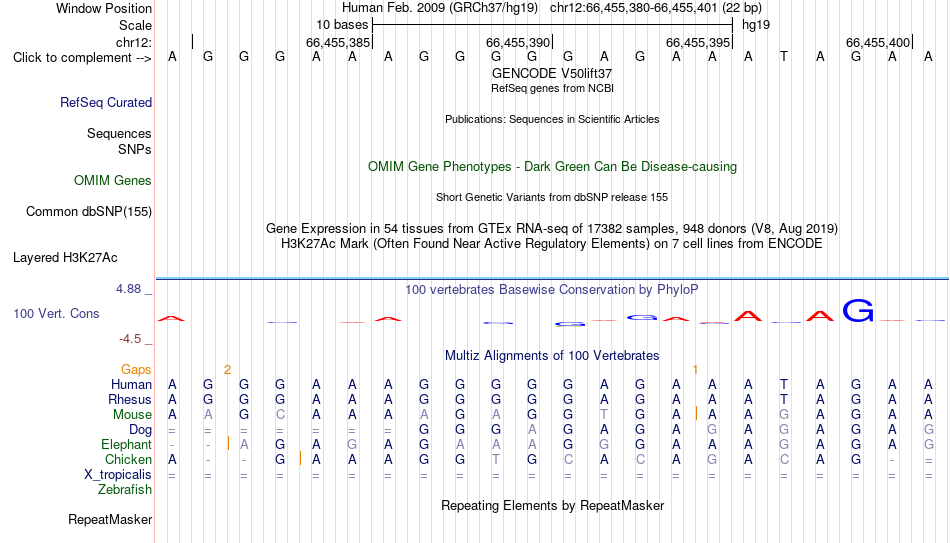Click '100 vertebrates Basewise Conservation by PhyloP' title
This screenshot has height=543, width=950.
tap(551, 290)
